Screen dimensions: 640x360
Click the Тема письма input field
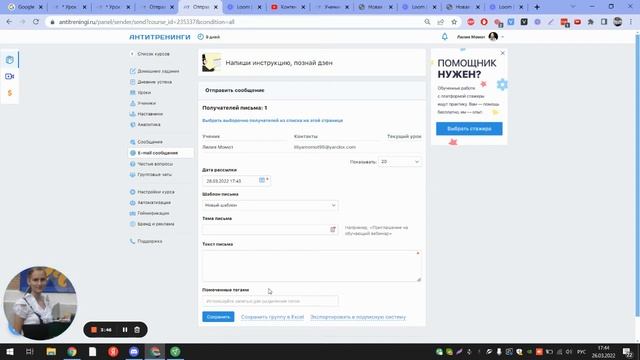pos(270,229)
